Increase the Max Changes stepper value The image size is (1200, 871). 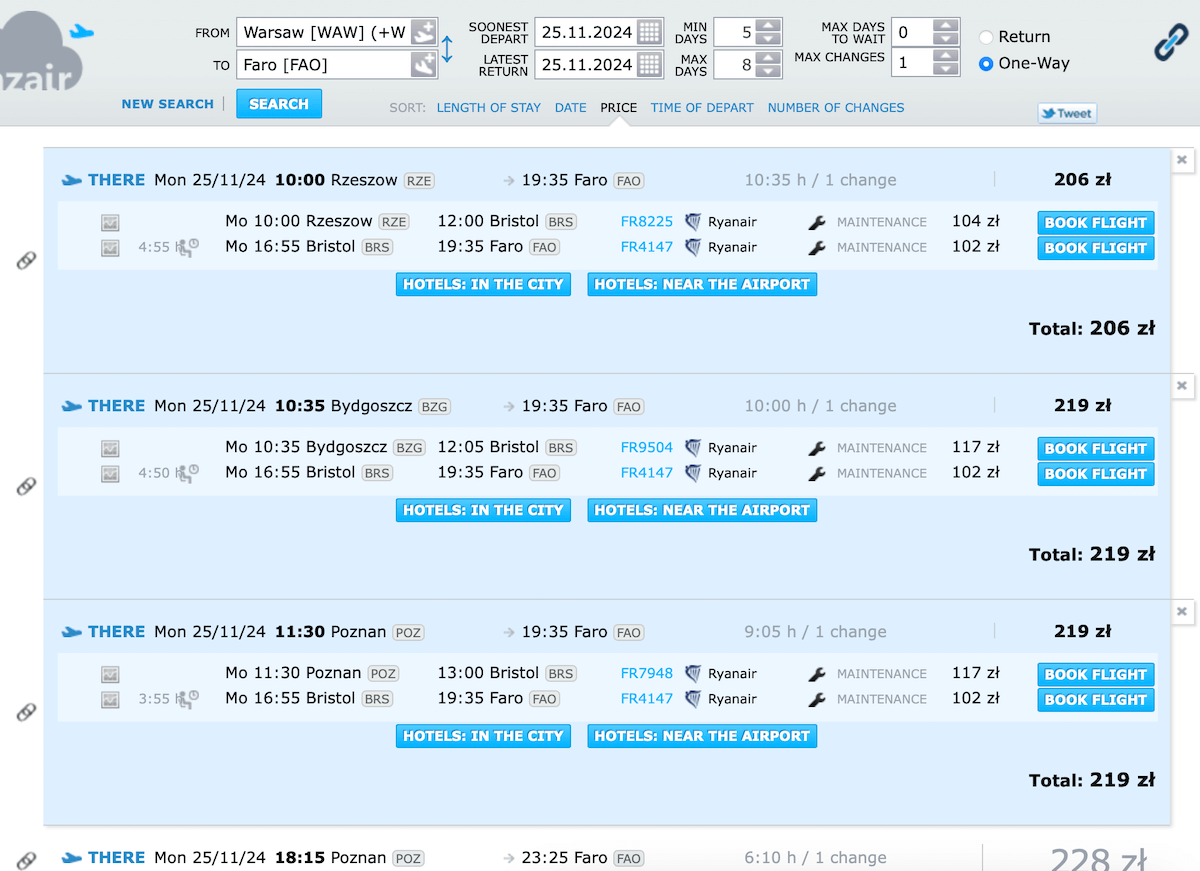click(946, 57)
